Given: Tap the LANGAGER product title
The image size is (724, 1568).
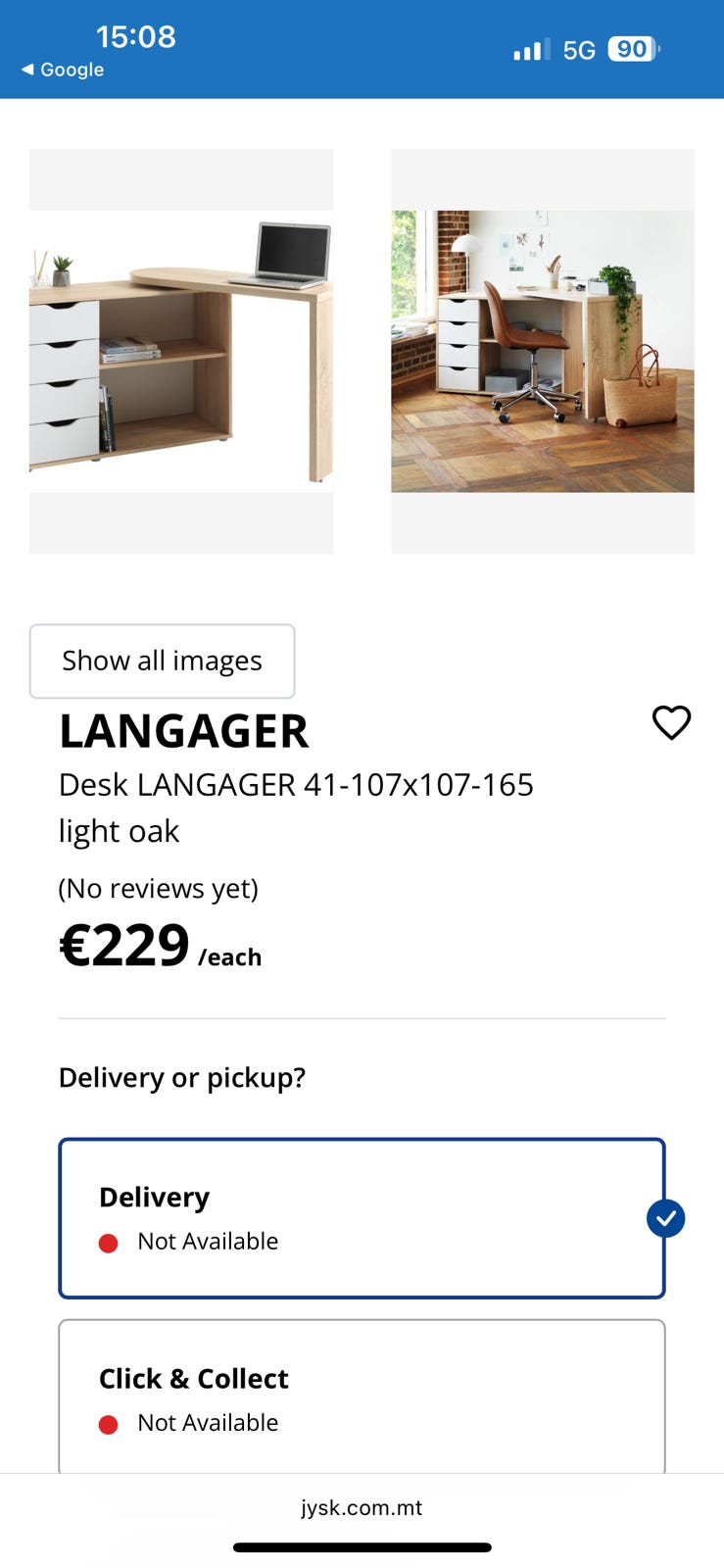Looking at the screenshot, I should [184, 731].
